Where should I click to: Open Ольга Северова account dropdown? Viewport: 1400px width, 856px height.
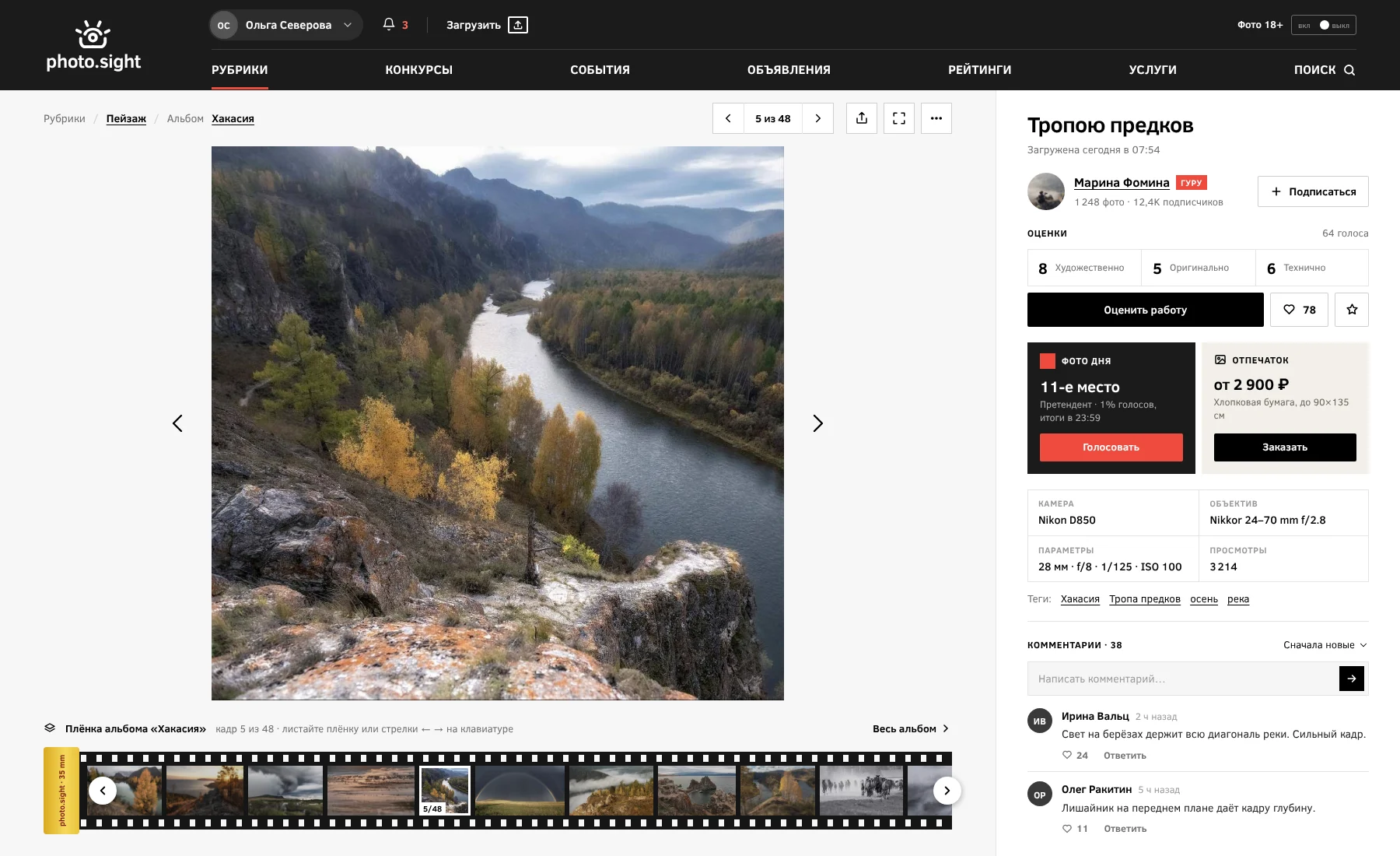tap(285, 25)
